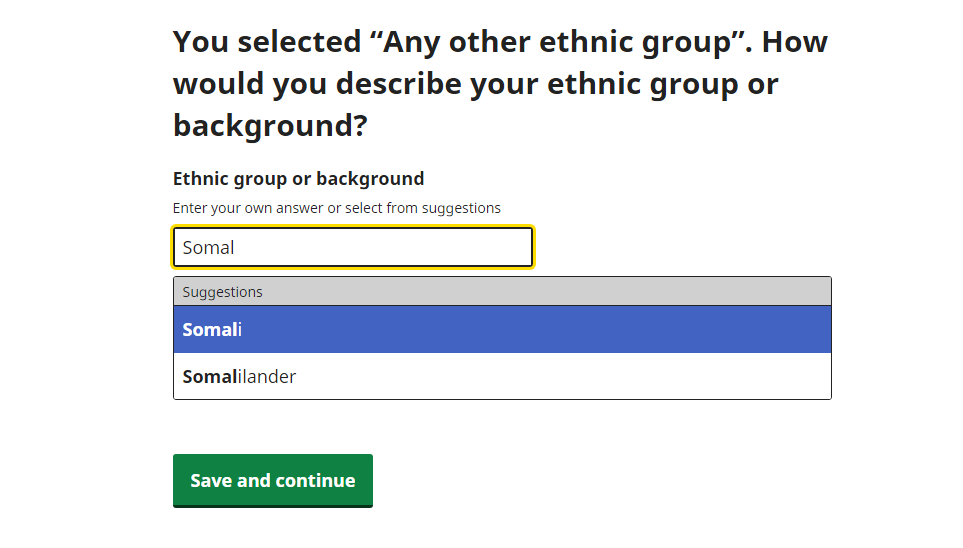The image size is (963, 548).
Task: Choose Somalilander from the suggestions list
Action: [x=502, y=376]
